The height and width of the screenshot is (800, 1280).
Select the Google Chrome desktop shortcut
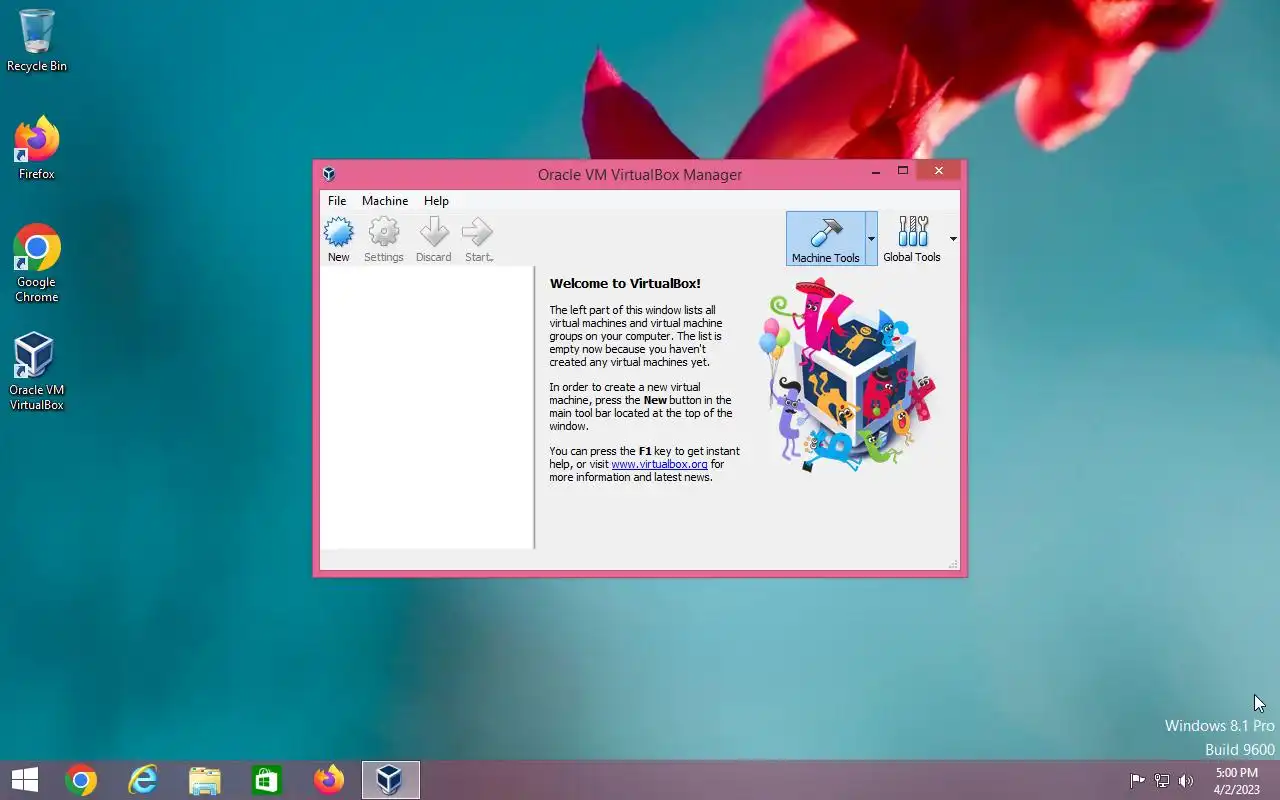tap(37, 263)
